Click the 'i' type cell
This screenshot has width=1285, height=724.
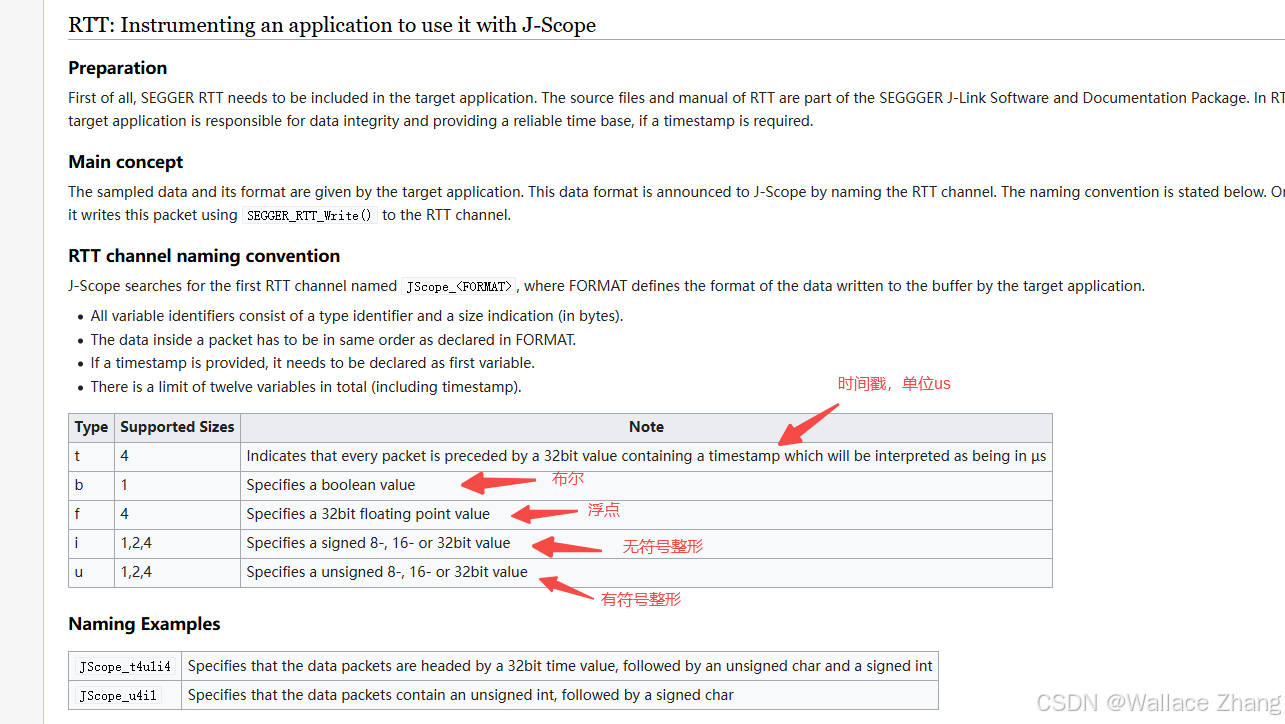pos(91,543)
